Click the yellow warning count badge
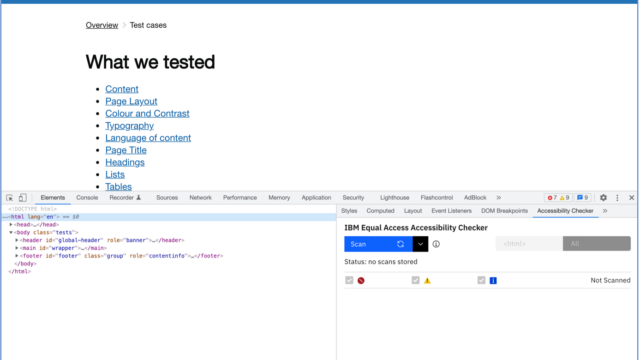 point(565,198)
